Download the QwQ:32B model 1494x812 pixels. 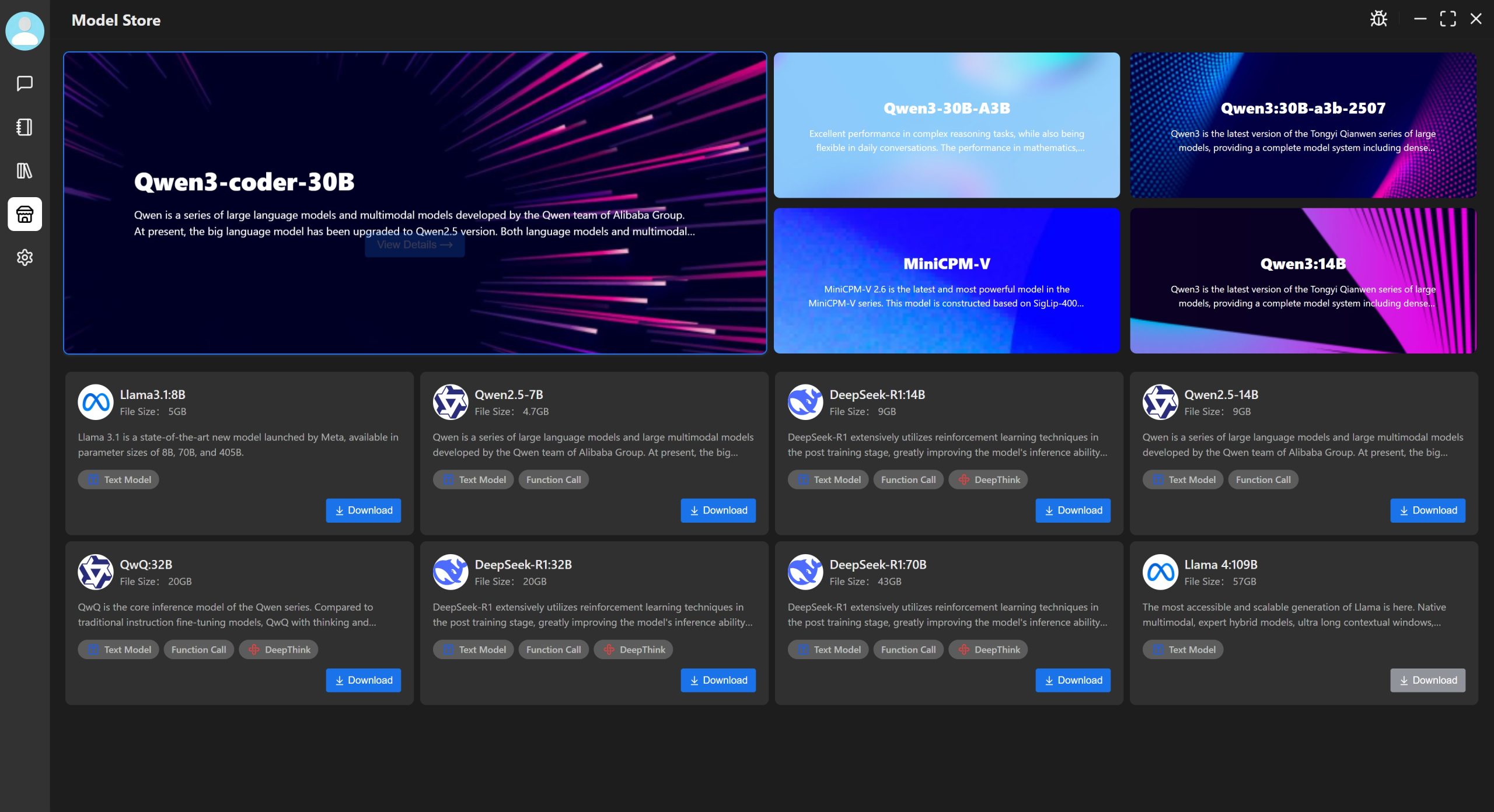point(363,680)
